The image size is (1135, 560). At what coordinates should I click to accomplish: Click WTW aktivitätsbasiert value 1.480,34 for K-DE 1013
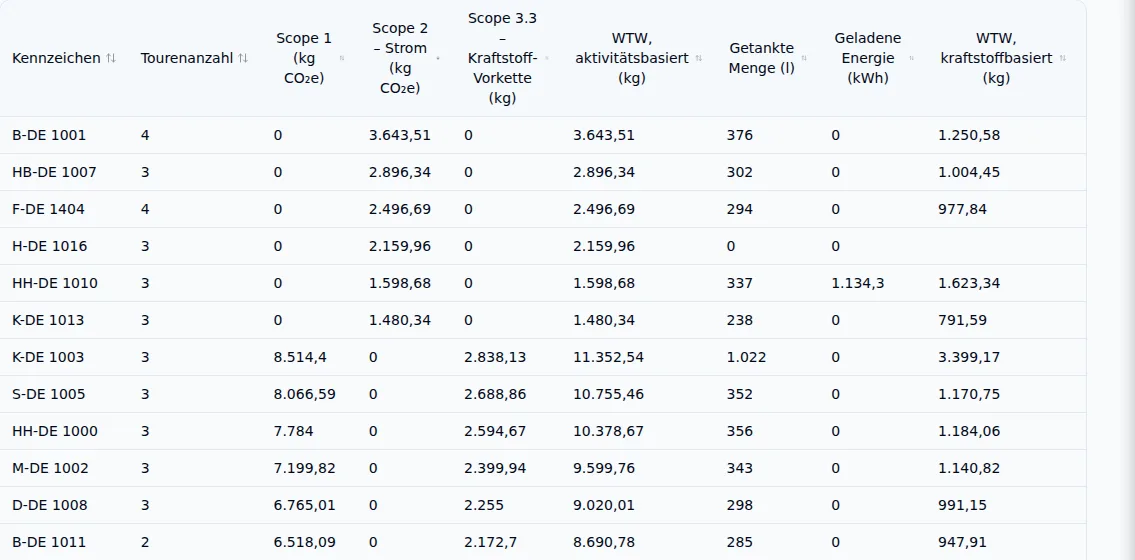(x=604, y=320)
